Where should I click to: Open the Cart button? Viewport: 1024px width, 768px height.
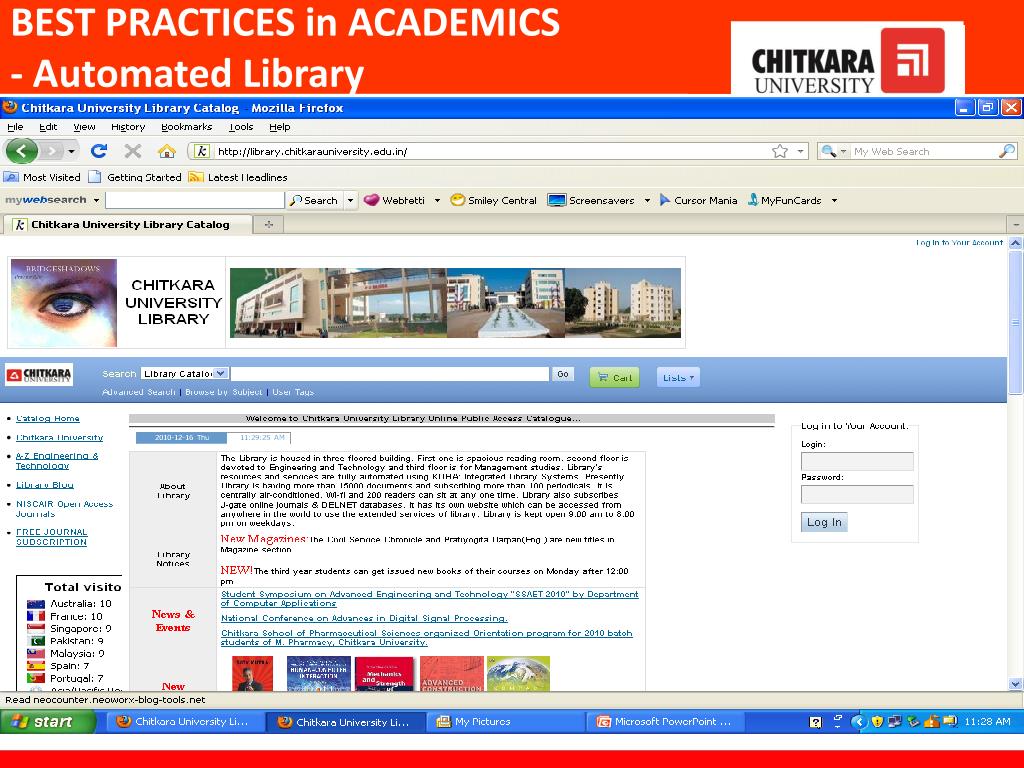pyautogui.click(x=615, y=377)
